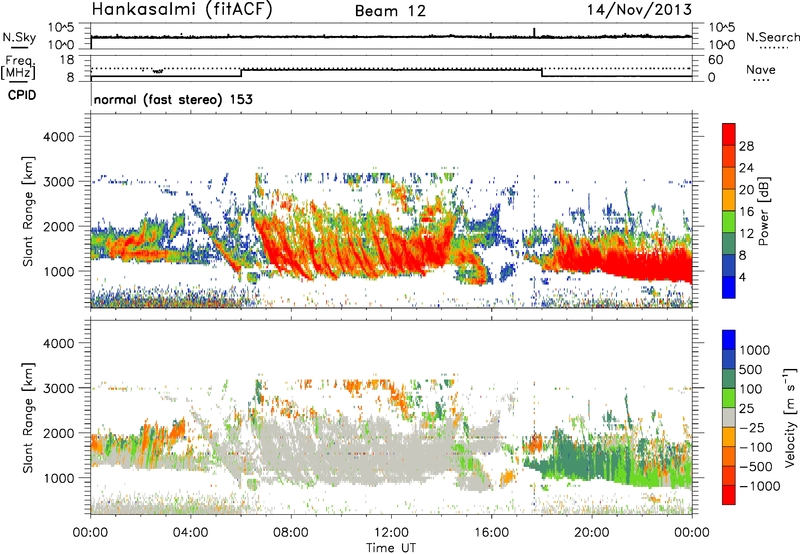This screenshot has height=554, width=800.
Task: Pick the orange -100 to -500 Velocity segment
Action: (x=729, y=456)
